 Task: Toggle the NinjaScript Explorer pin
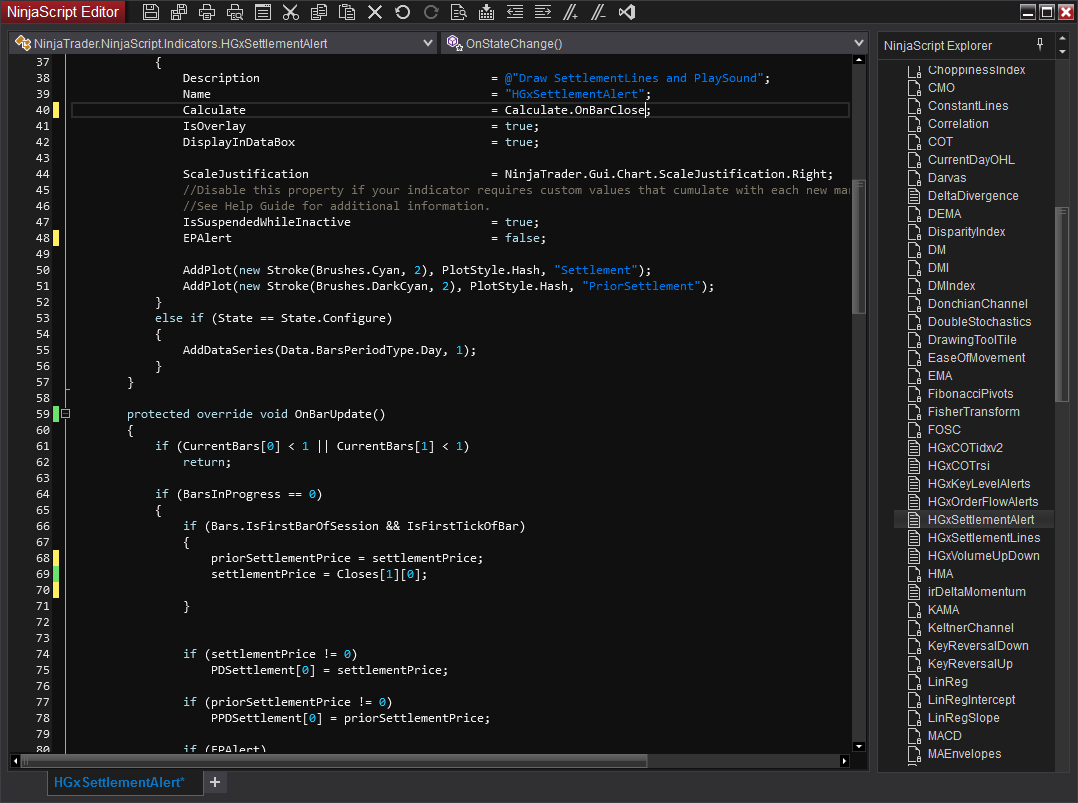tap(1040, 45)
